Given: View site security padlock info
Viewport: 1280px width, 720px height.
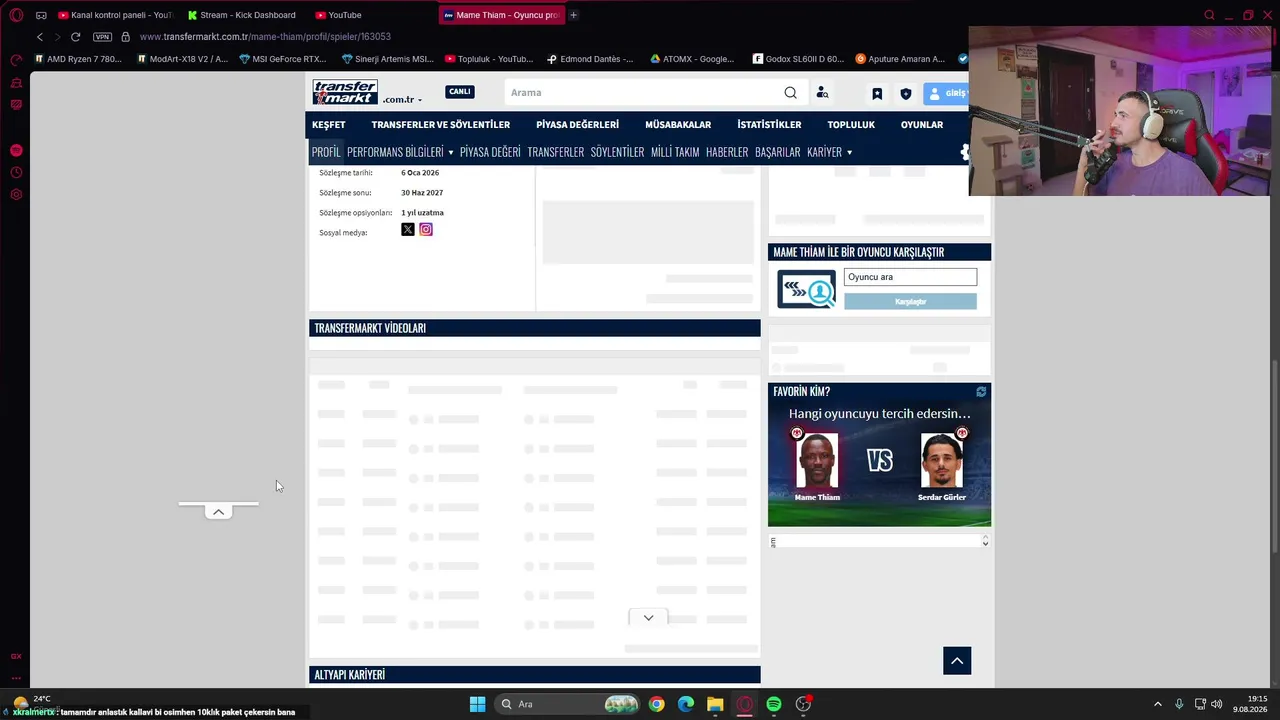Looking at the screenshot, I should click(125, 37).
